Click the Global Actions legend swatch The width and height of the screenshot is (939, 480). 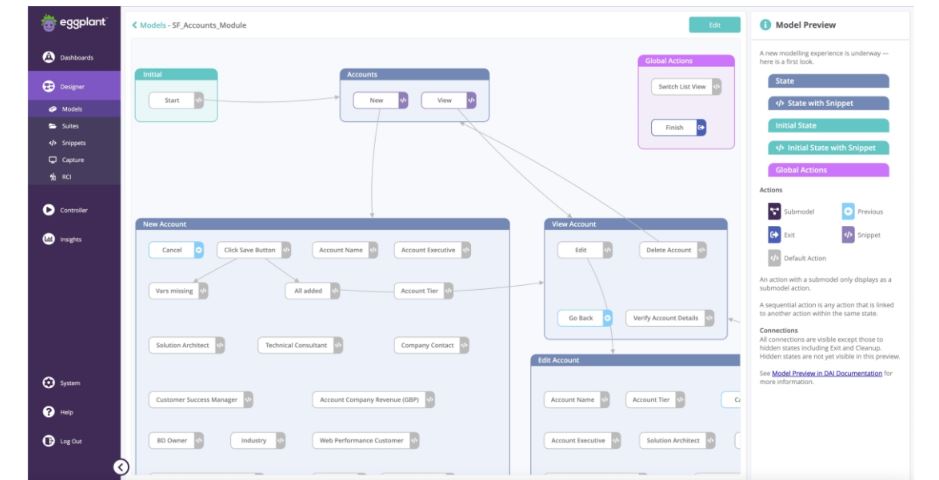pos(828,170)
